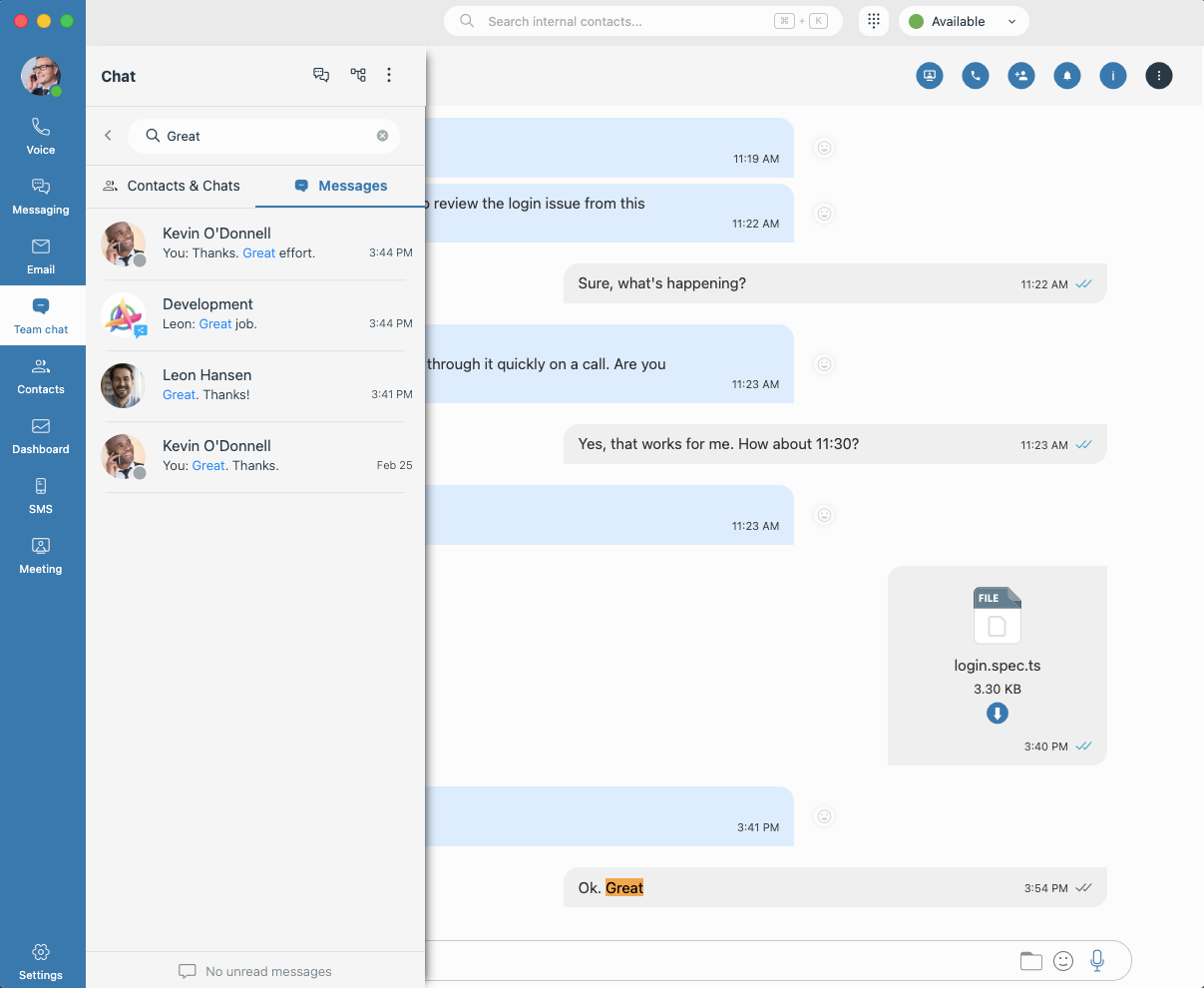Open the Messaging section
The height and width of the screenshot is (988, 1204).
pyautogui.click(x=40, y=196)
